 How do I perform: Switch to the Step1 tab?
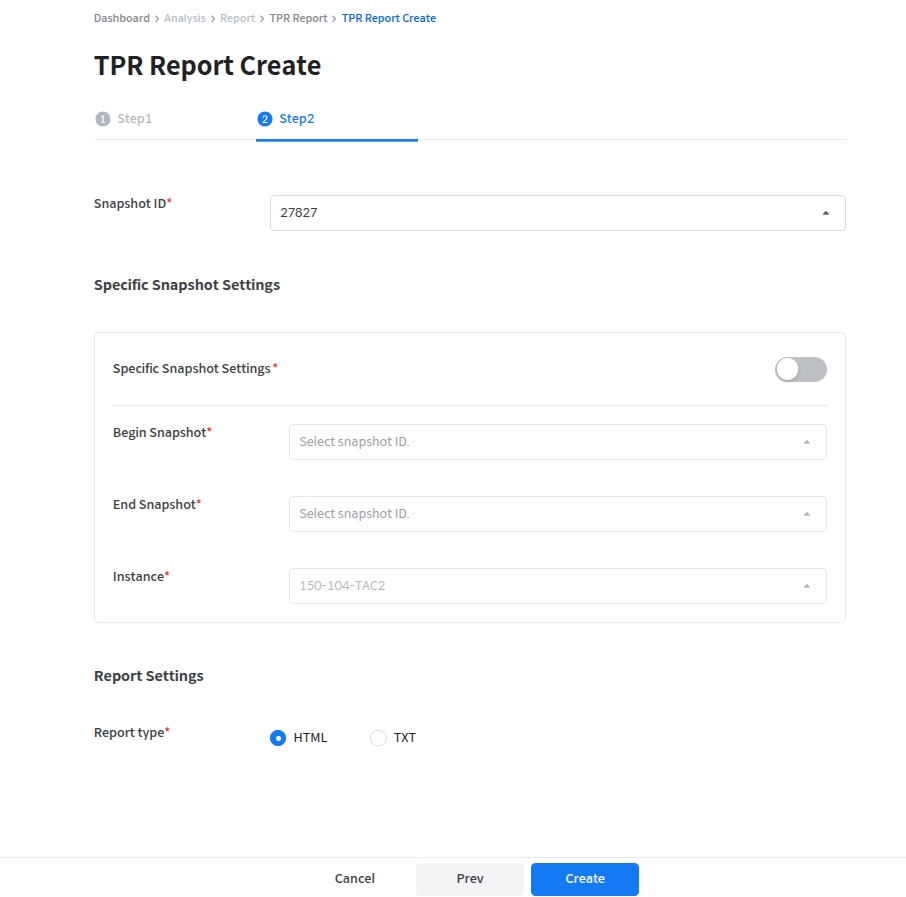click(134, 119)
